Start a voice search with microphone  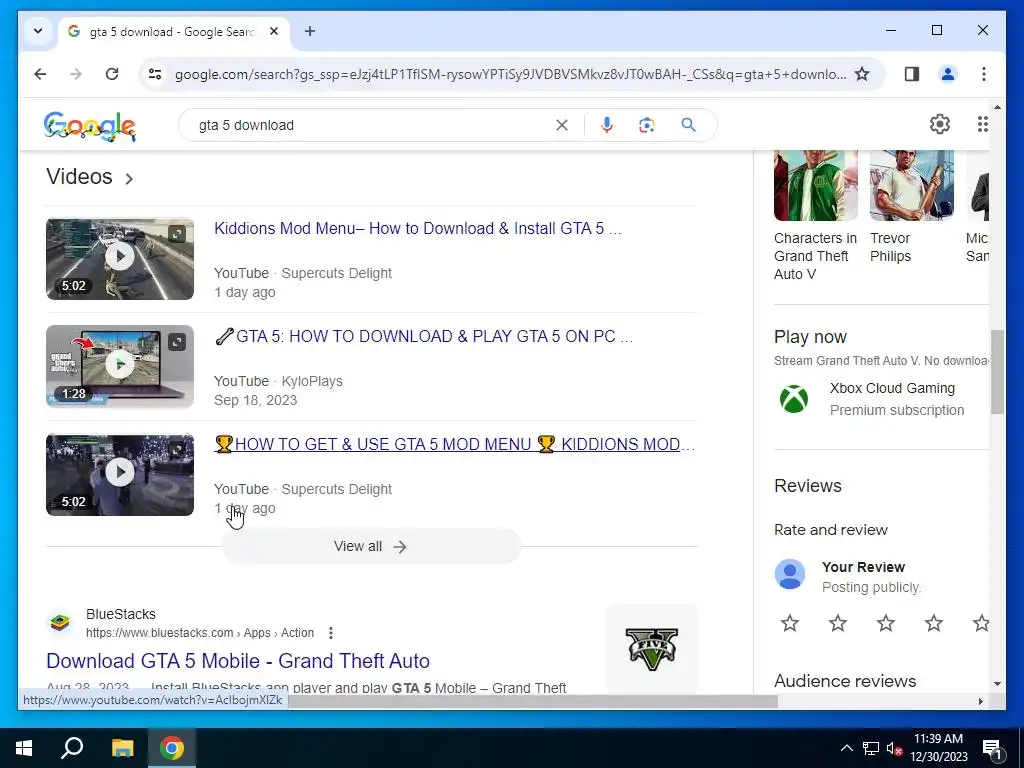[x=607, y=125]
